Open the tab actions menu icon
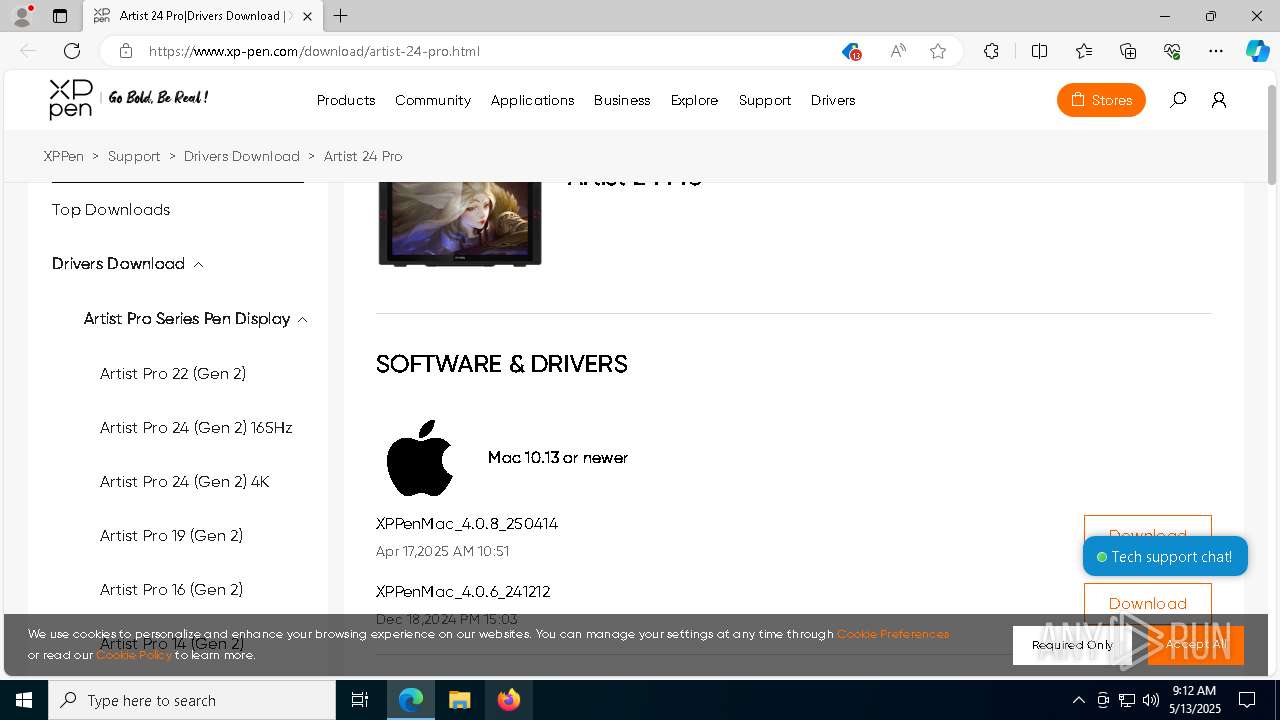This screenshot has height=720, width=1280. coord(60,16)
